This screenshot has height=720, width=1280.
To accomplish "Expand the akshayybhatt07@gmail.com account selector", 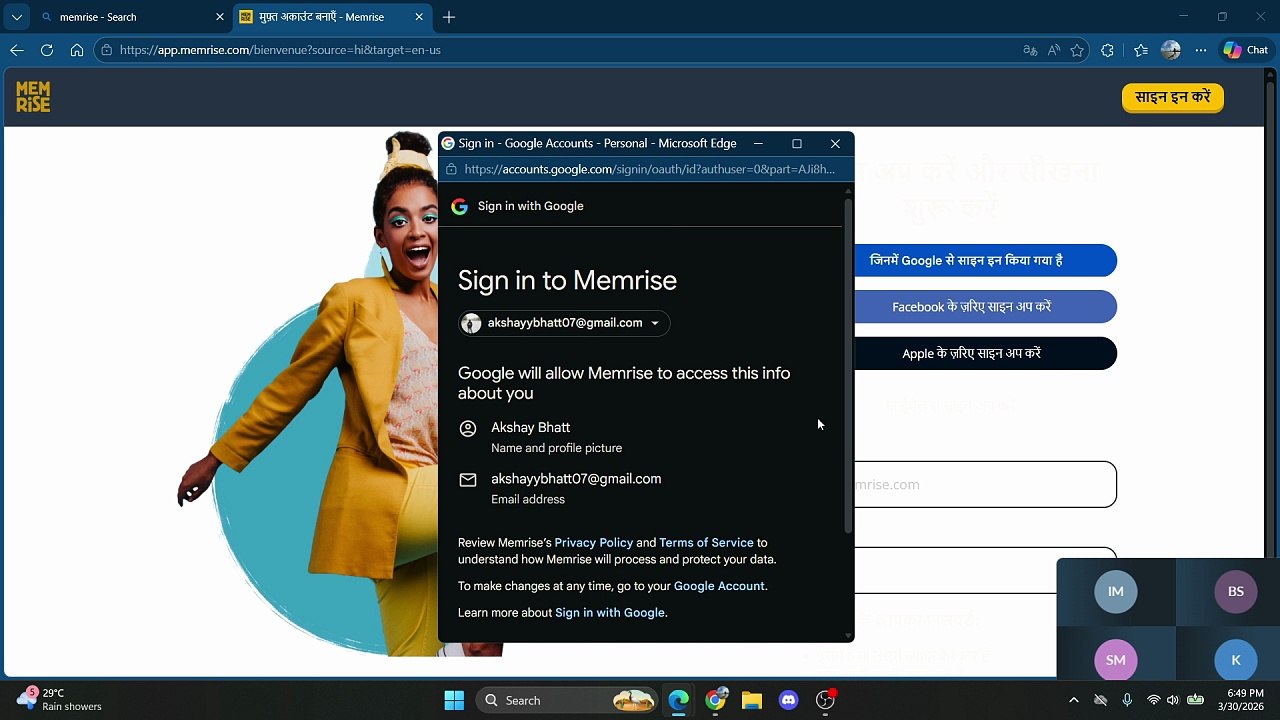I will click(564, 323).
